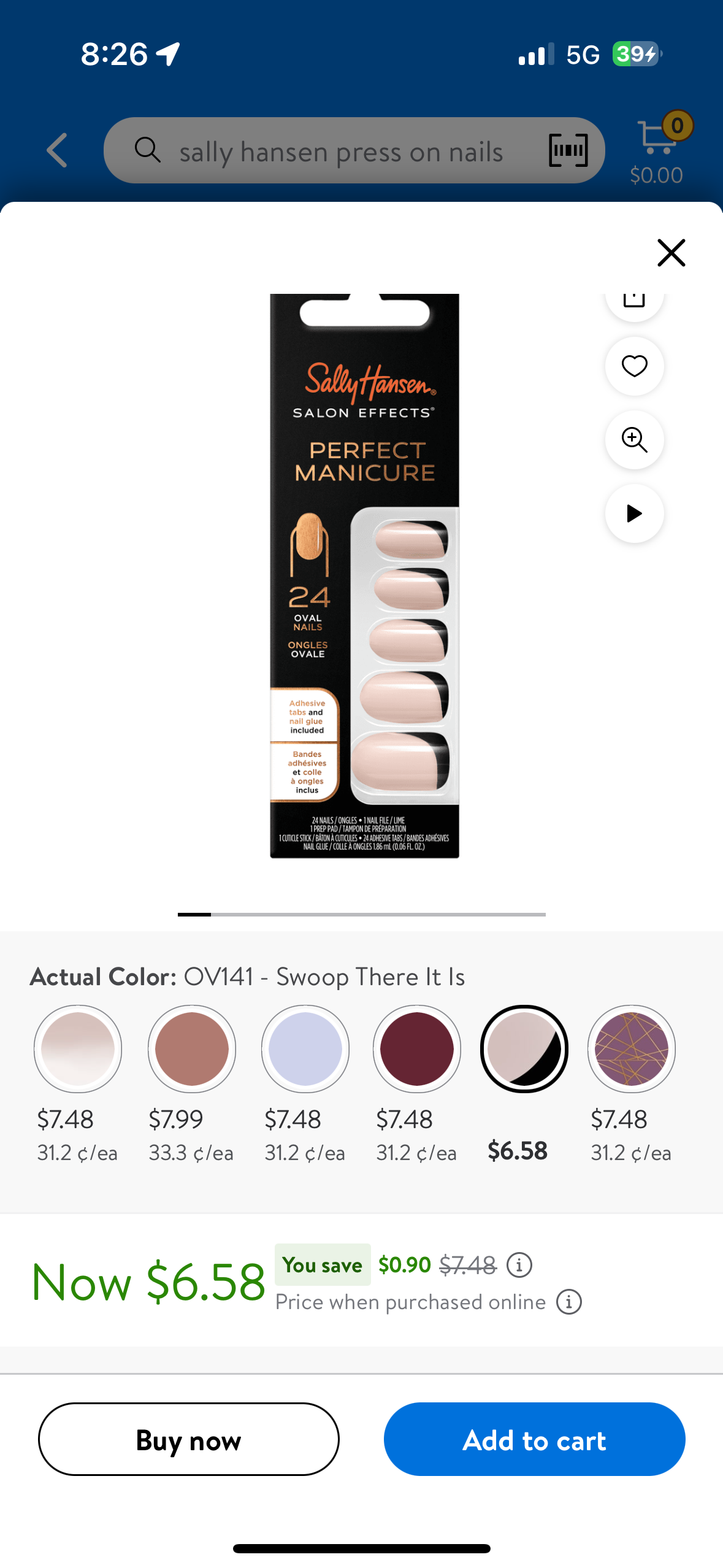Choose the dusty rose swatch priced $7.99

pyautogui.click(x=192, y=1049)
